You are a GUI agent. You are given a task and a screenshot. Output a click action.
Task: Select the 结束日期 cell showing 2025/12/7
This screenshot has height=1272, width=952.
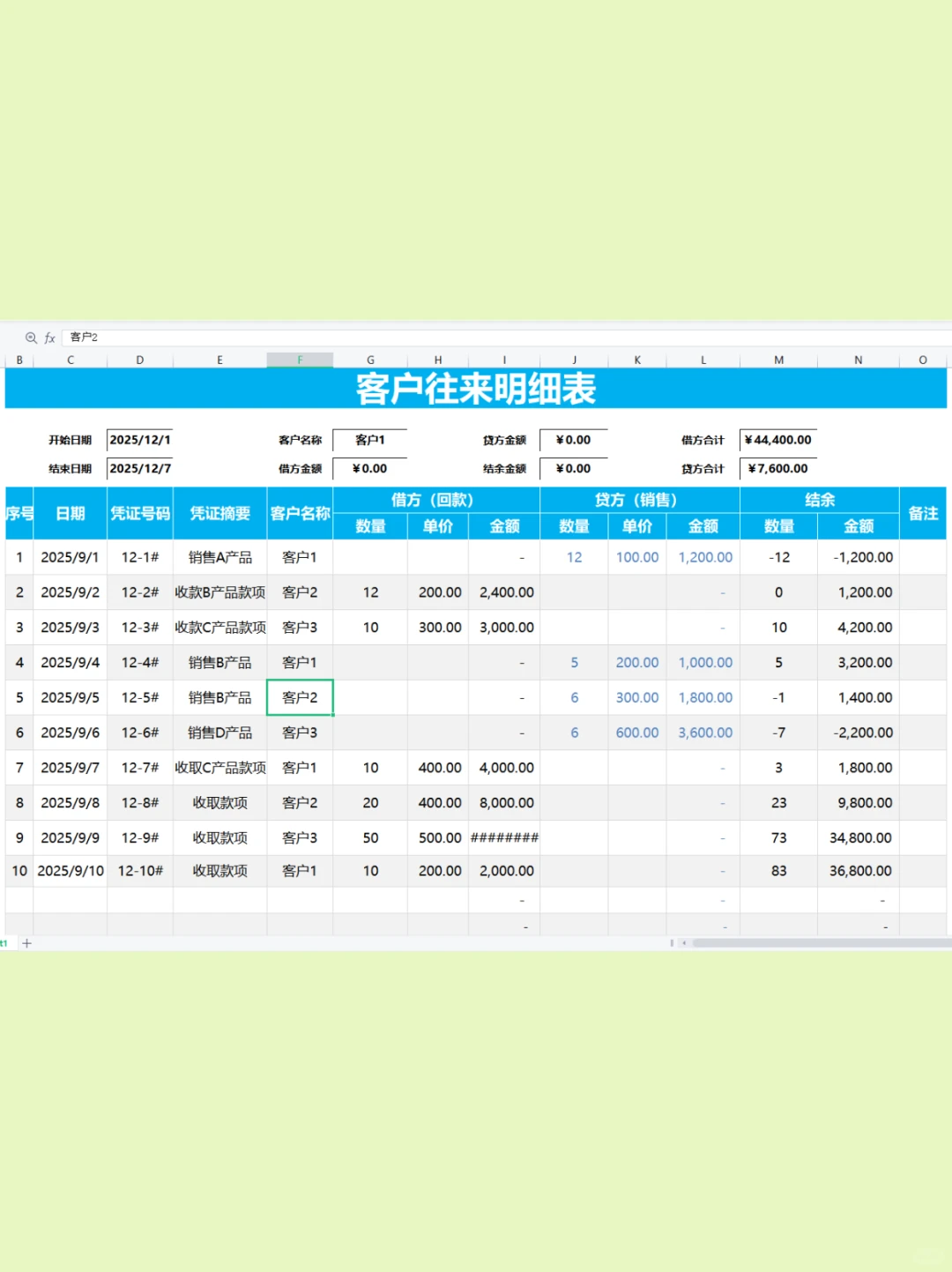pos(140,468)
